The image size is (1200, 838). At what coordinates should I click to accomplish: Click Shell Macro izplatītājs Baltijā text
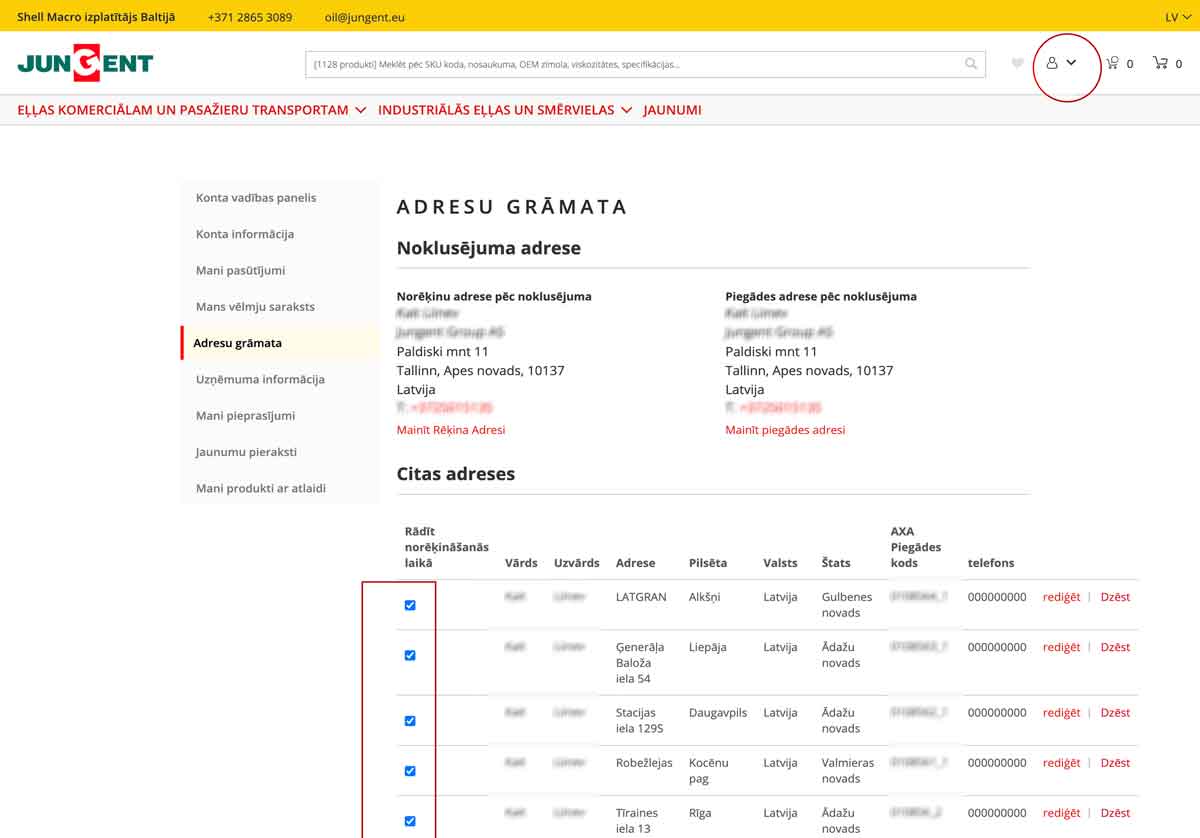point(96,17)
